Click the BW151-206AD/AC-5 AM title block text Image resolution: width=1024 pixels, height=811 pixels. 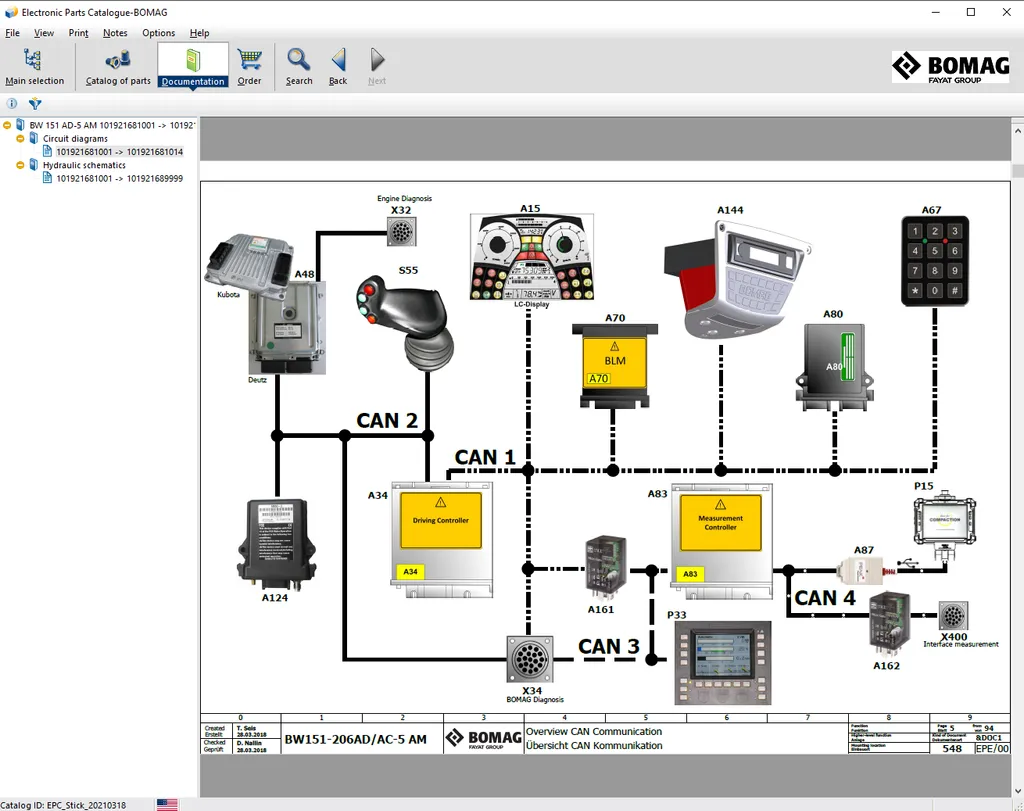(355, 739)
